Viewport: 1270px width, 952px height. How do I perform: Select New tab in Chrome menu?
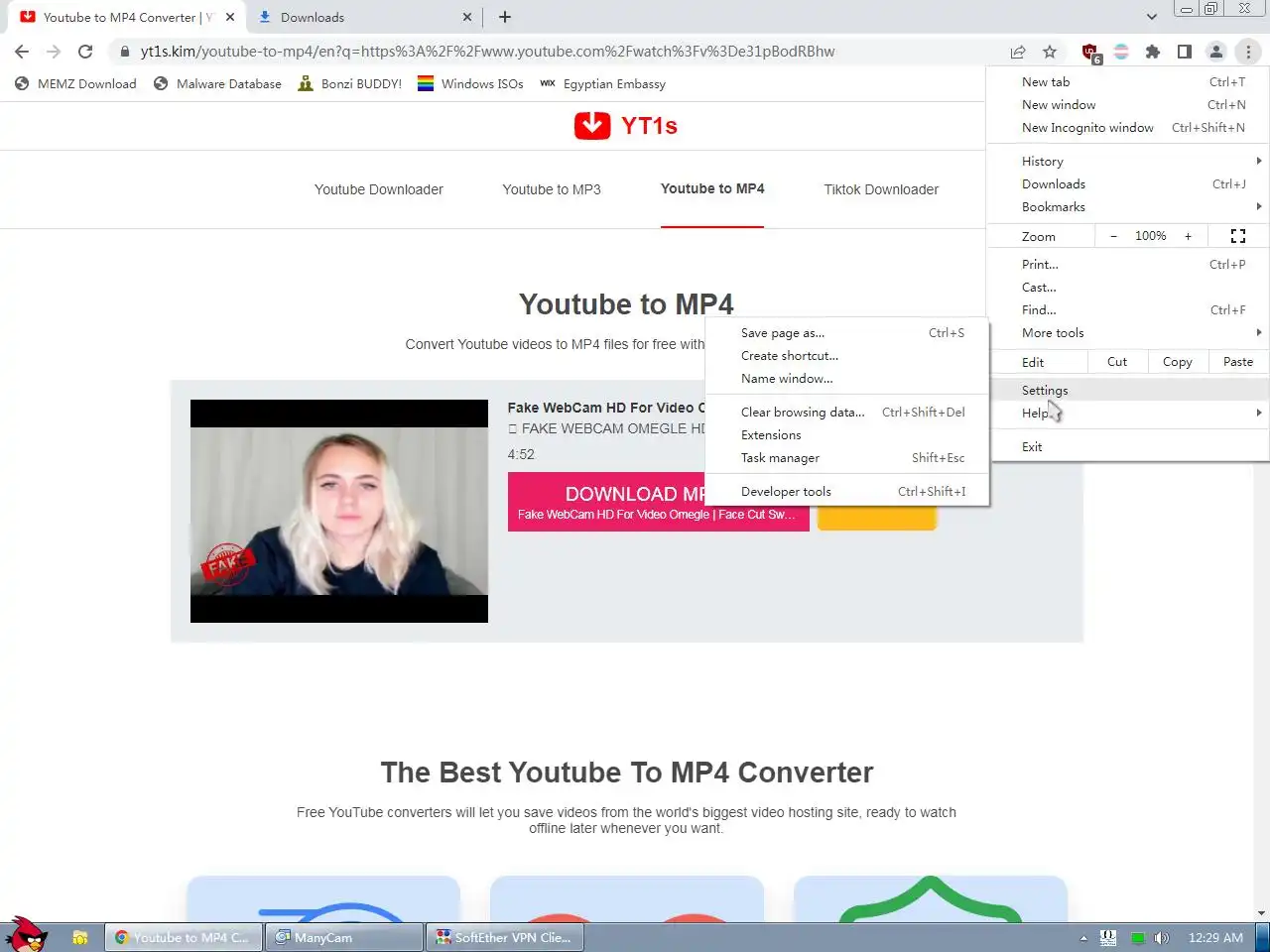point(1128,82)
